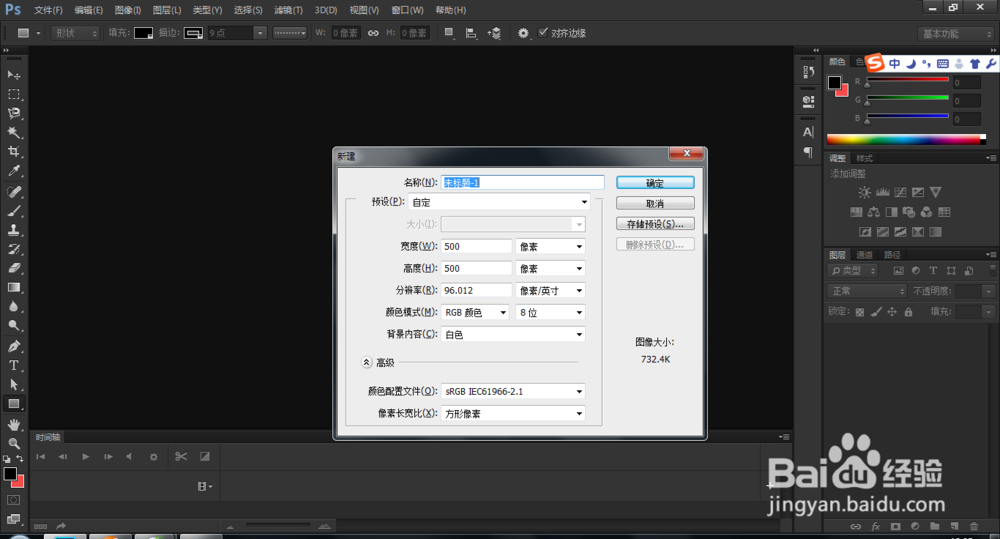Select the History Brush tool

point(13,249)
